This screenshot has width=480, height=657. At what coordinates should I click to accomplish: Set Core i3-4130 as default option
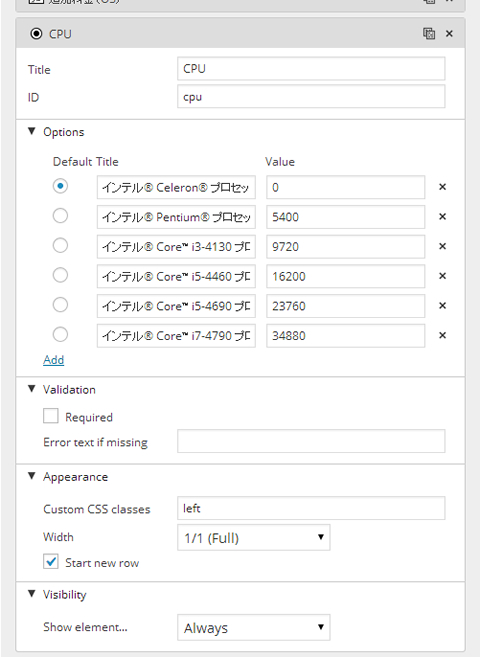tap(60, 246)
